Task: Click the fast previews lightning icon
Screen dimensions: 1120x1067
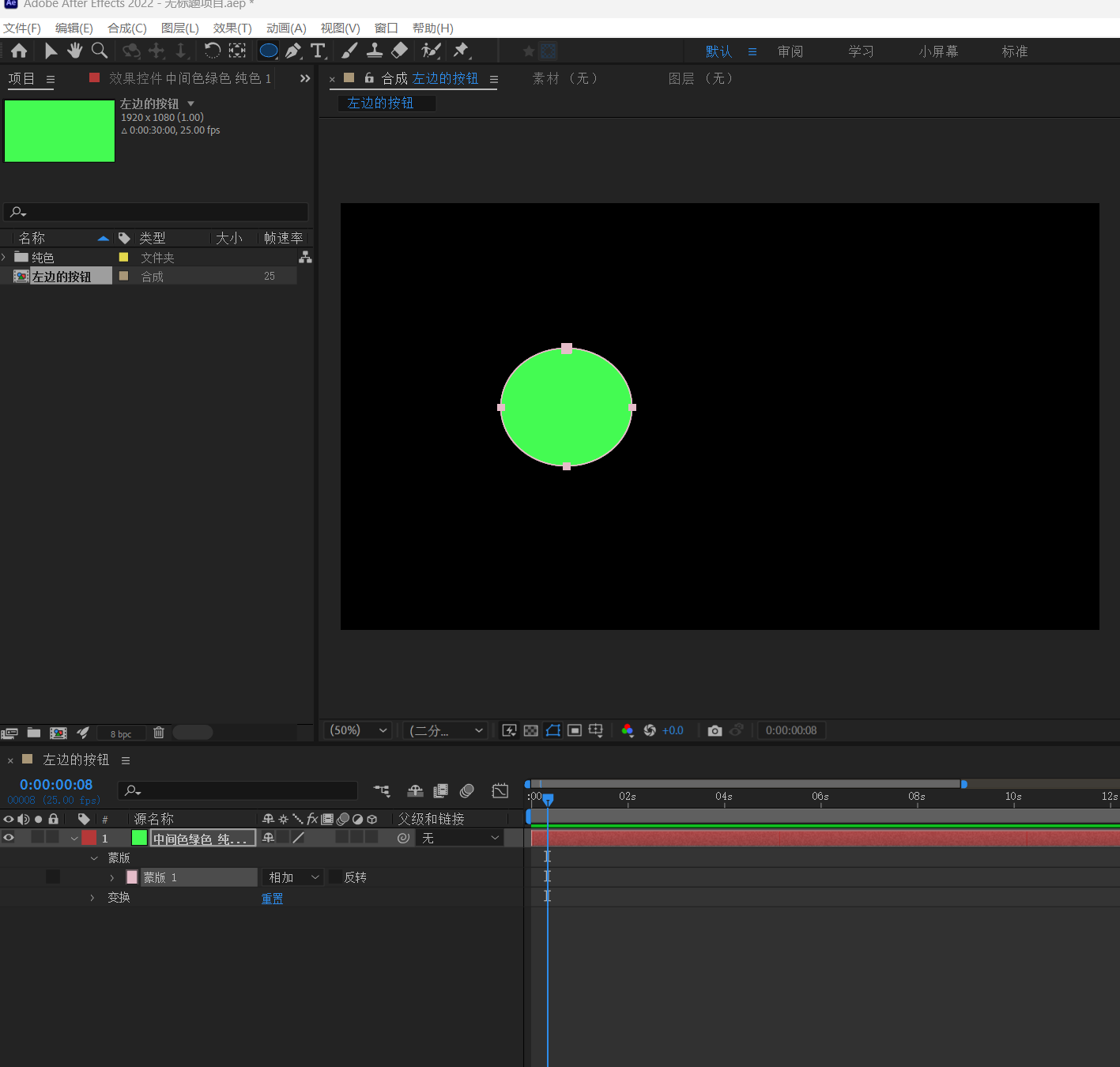Action: point(510,730)
